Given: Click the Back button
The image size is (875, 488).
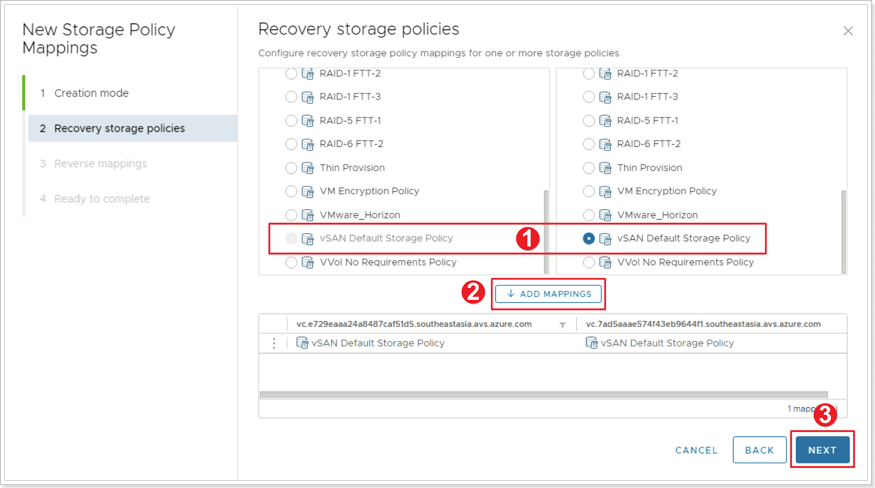Looking at the screenshot, I should (759, 450).
